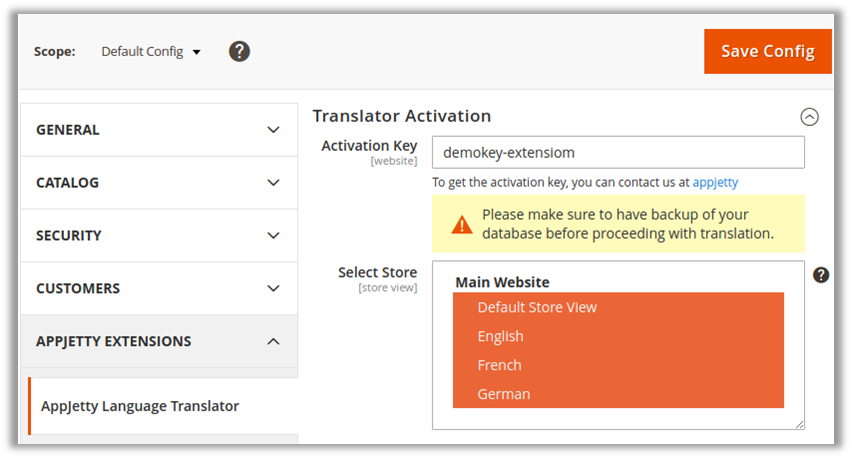This screenshot has width=852, height=458.
Task: Open the Default Config scope dropdown
Action: coord(151,52)
